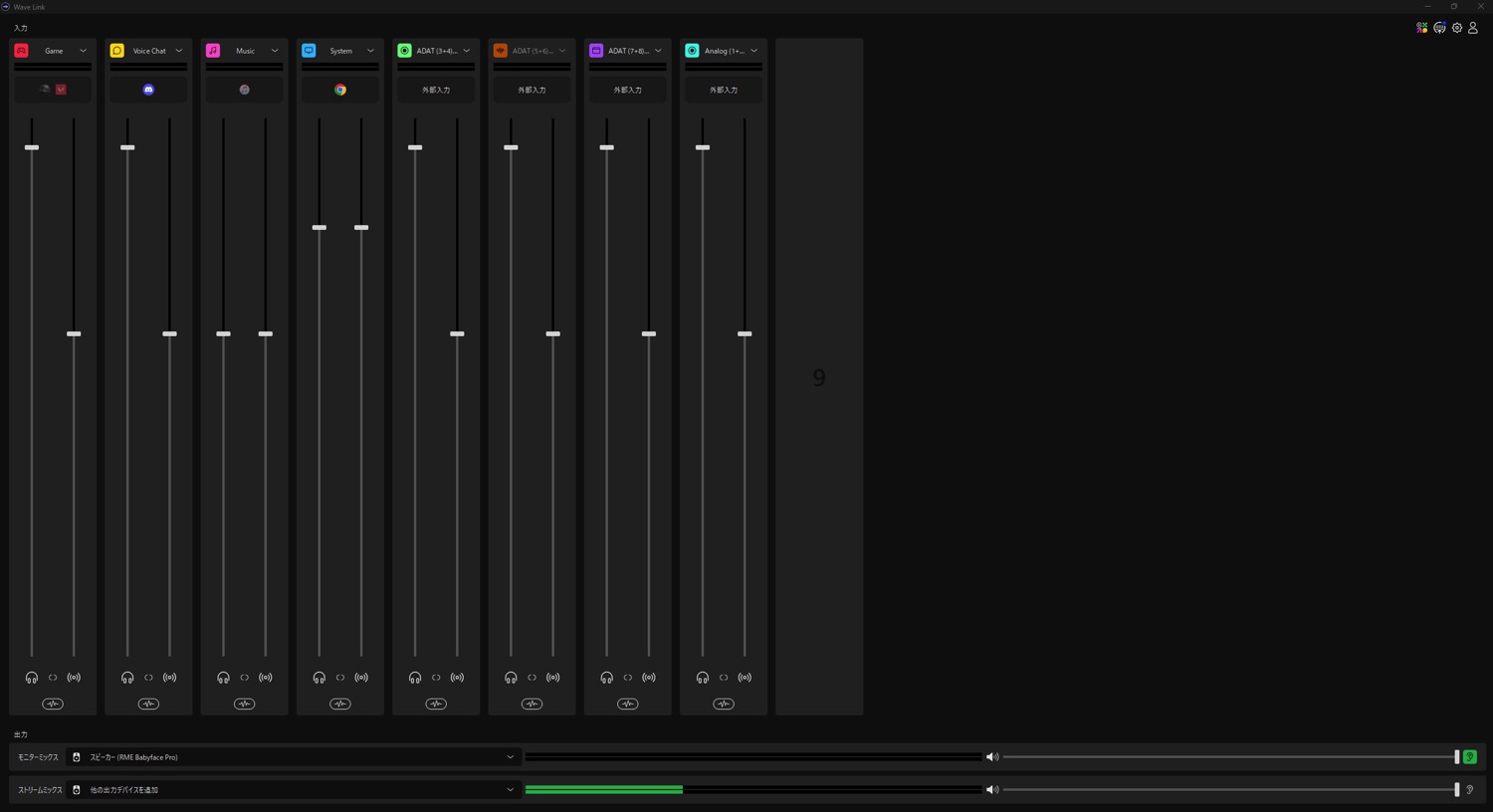
Task: Click the Discord app icon in Voice Chat
Action: pyautogui.click(x=148, y=90)
